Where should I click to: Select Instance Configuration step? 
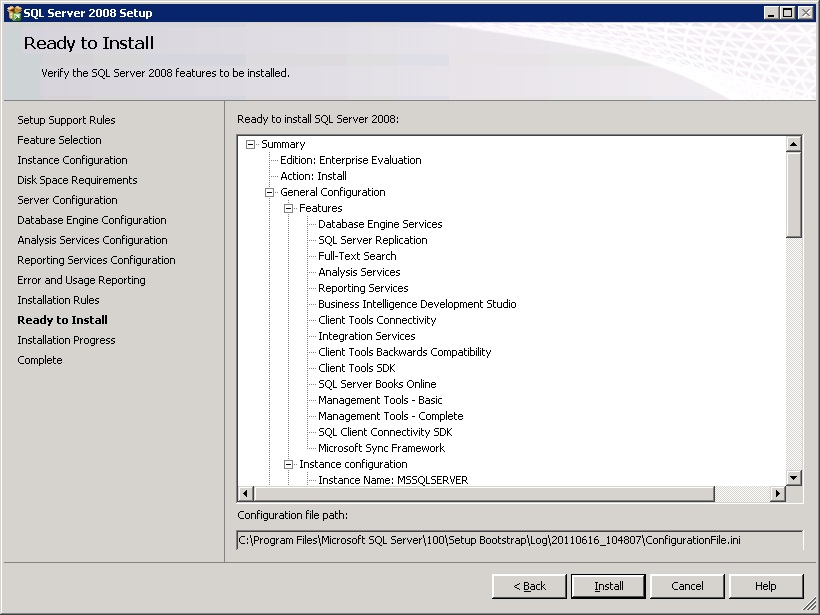tap(72, 161)
